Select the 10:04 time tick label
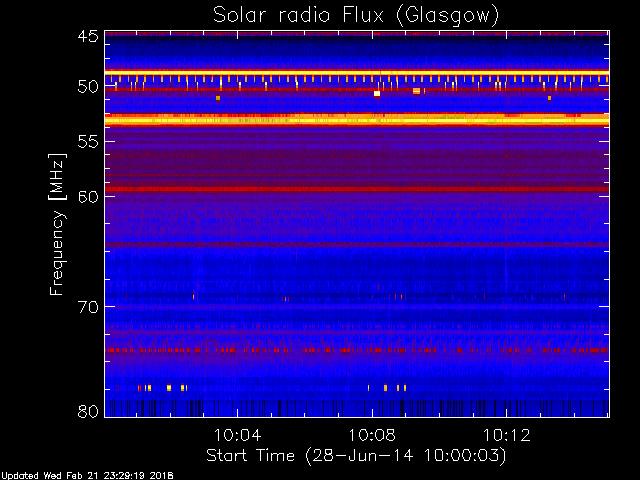This screenshot has width=640, height=480. click(x=238, y=435)
